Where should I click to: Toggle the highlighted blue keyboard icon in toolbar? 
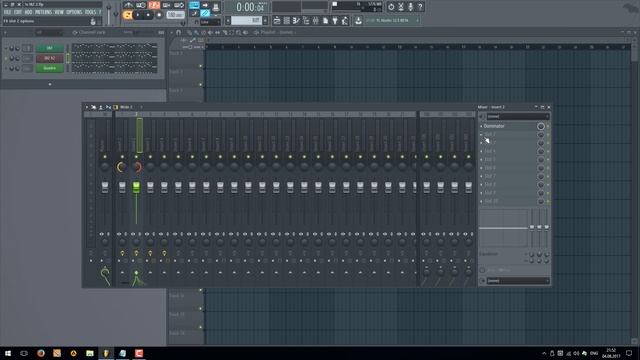click(x=194, y=5)
